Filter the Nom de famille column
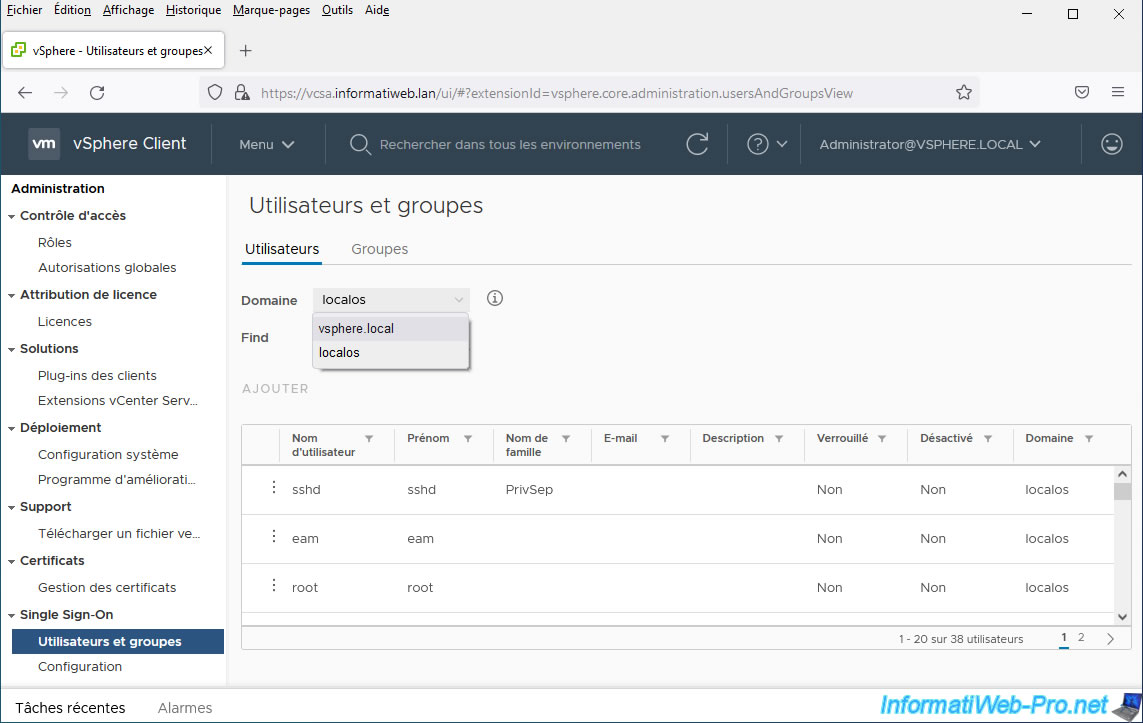1143x723 pixels. click(566, 439)
